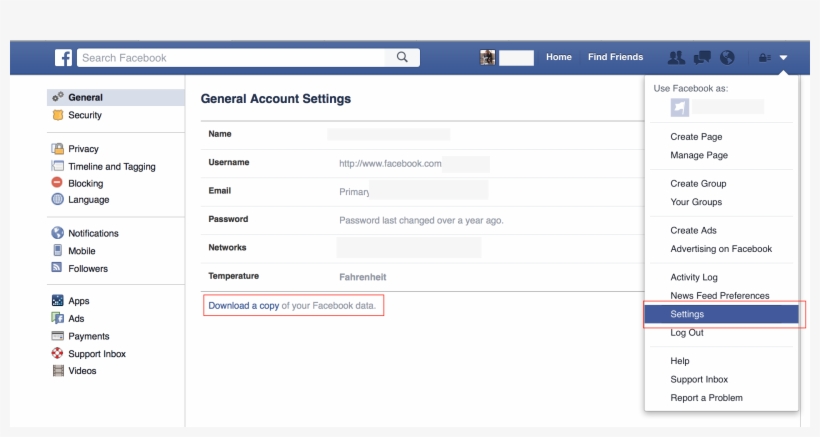This screenshot has width=820, height=437.
Task: Choose Log Out in the account menu
Action: pos(687,332)
